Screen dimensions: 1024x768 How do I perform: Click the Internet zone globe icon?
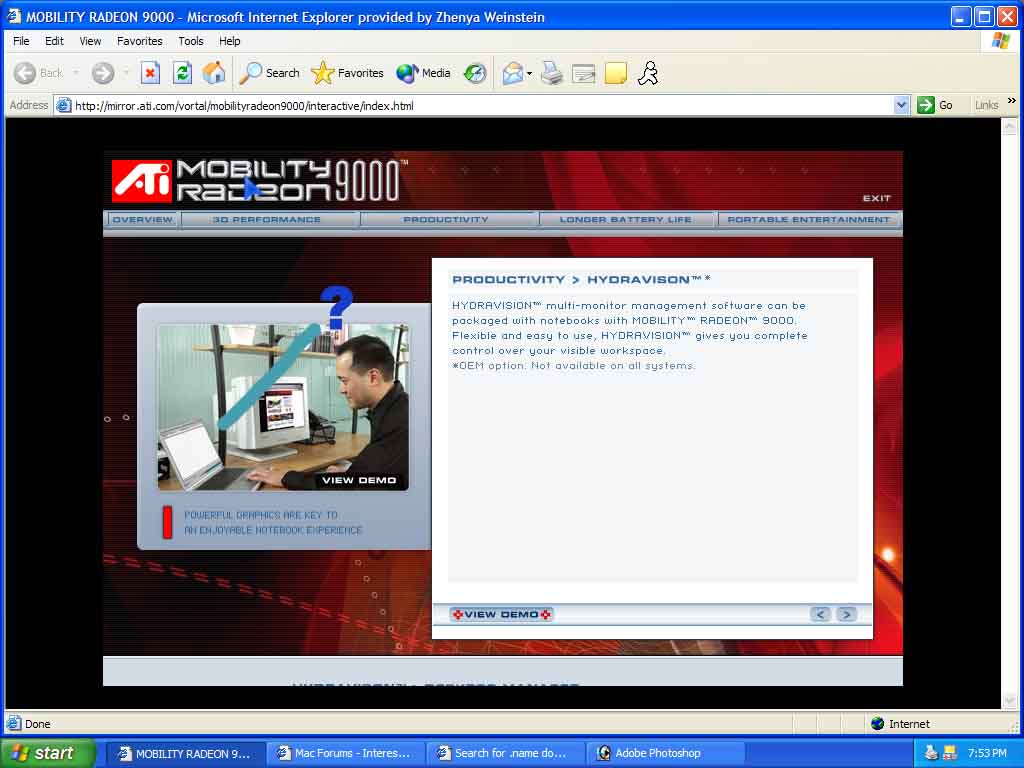click(878, 723)
